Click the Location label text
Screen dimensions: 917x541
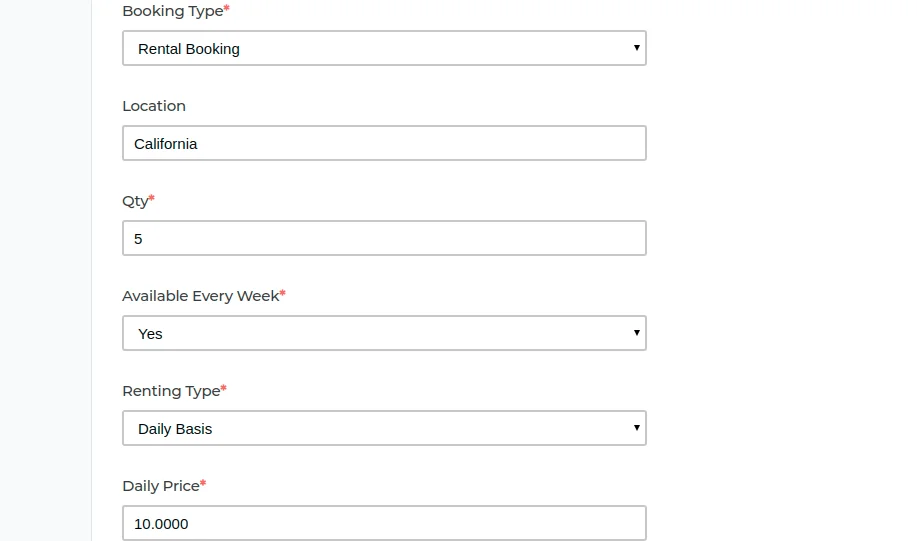(x=154, y=106)
